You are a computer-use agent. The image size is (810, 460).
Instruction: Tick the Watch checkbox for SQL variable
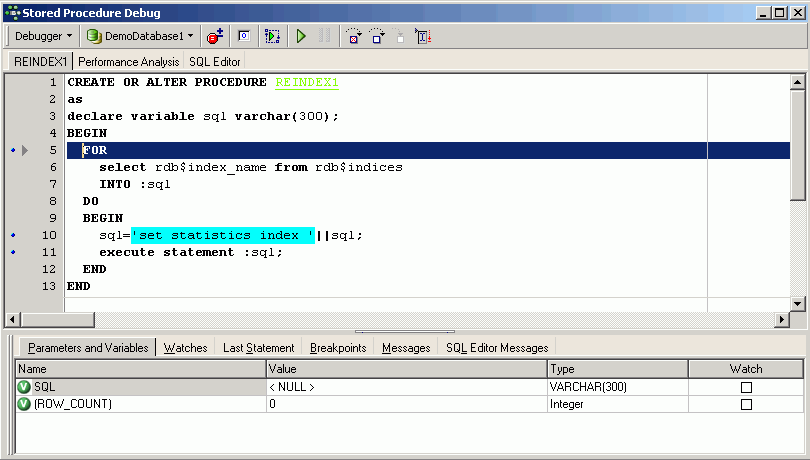746,387
